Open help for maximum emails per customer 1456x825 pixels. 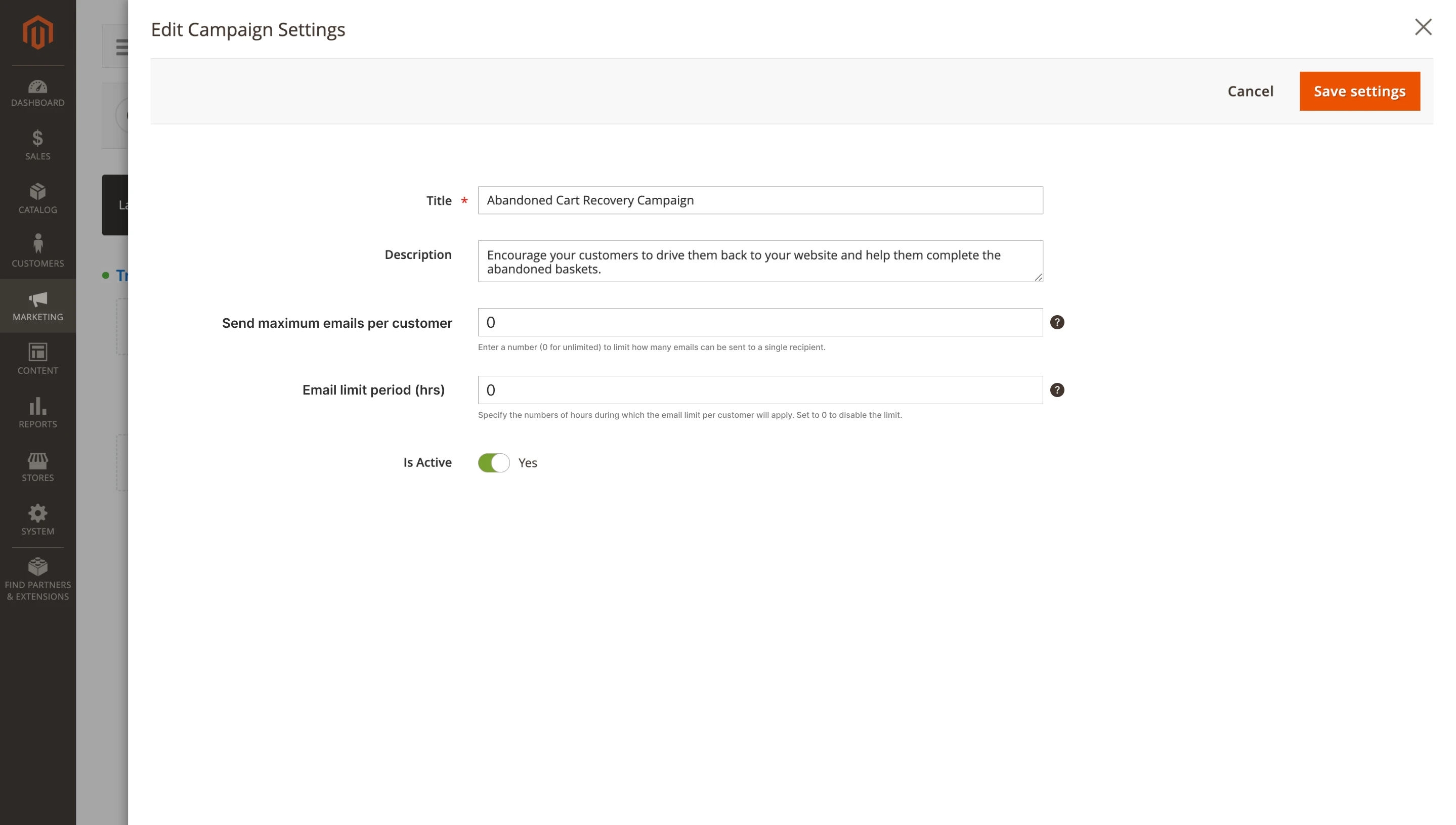tap(1057, 322)
